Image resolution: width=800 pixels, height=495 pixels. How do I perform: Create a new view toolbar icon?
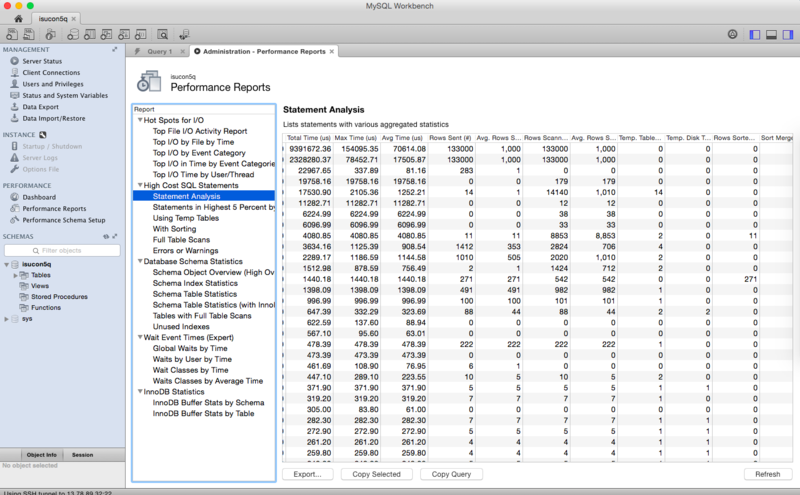click(106, 34)
